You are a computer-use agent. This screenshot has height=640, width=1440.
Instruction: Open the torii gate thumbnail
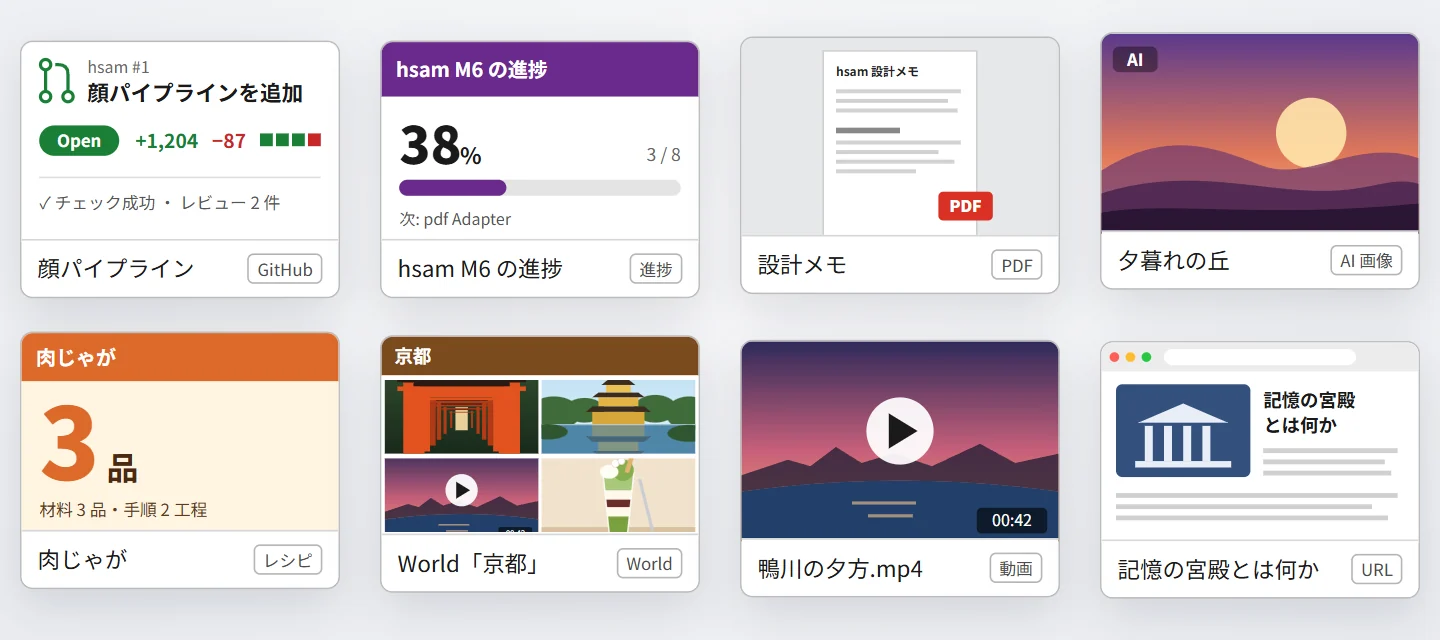tap(462, 417)
